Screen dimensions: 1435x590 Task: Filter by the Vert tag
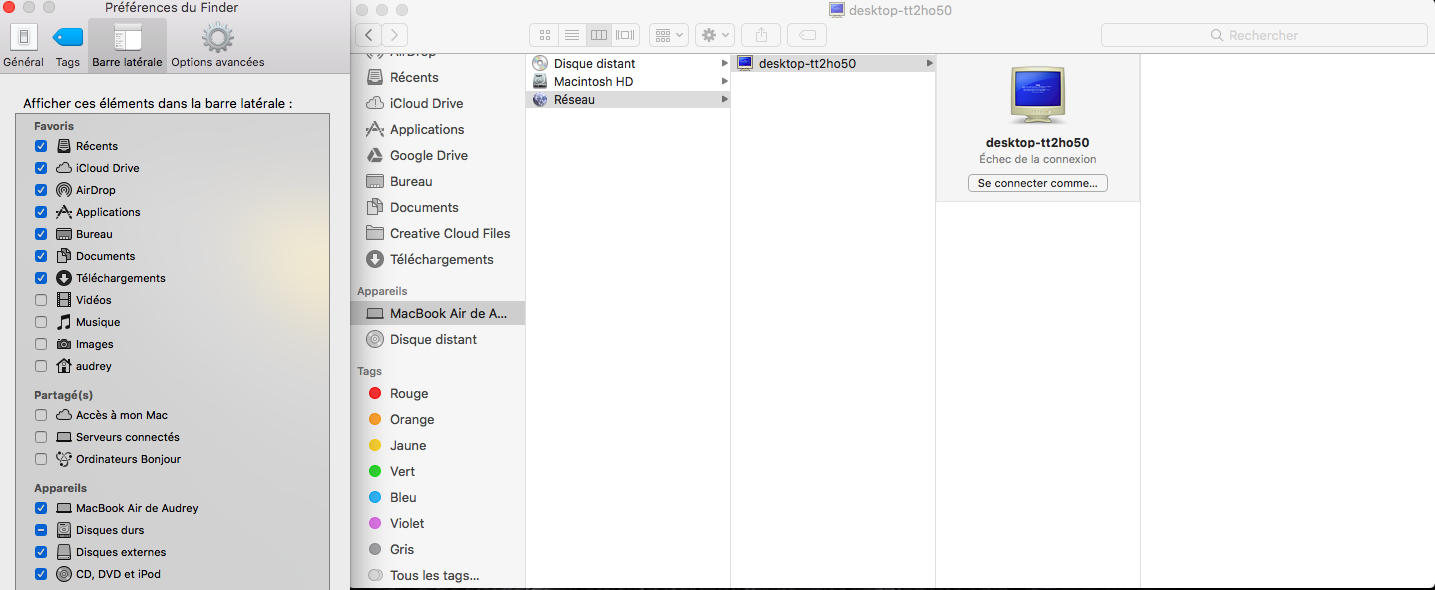coord(437,471)
